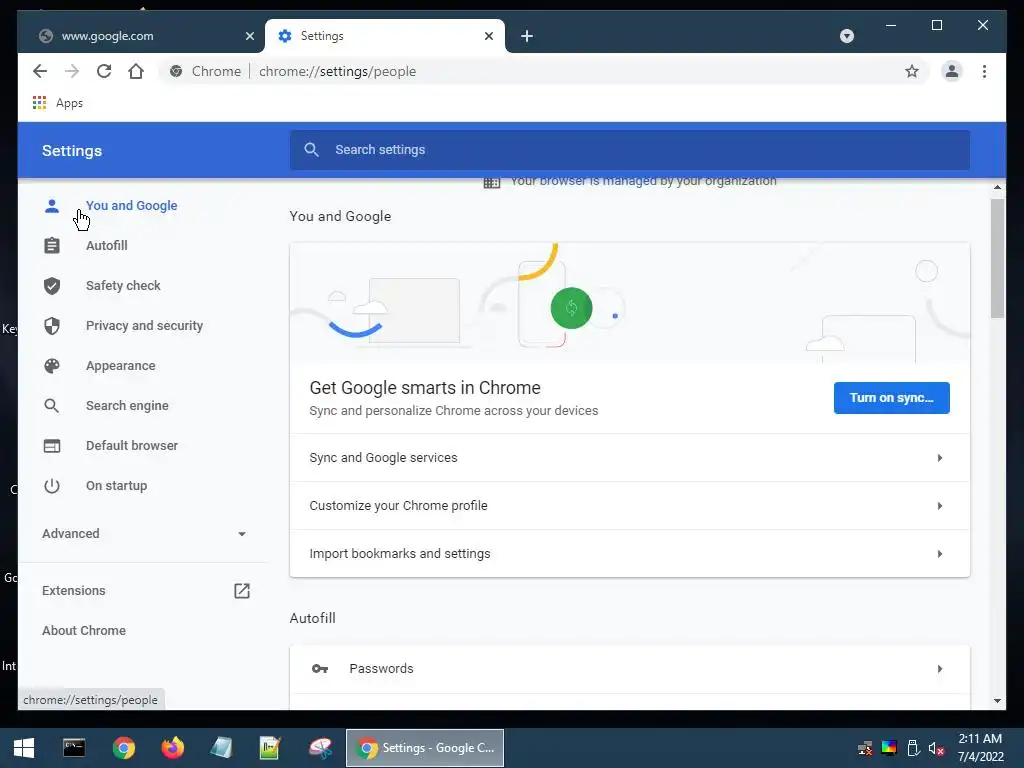Reload the current page
Viewport: 1024px width, 768px height.
coord(104,71)
